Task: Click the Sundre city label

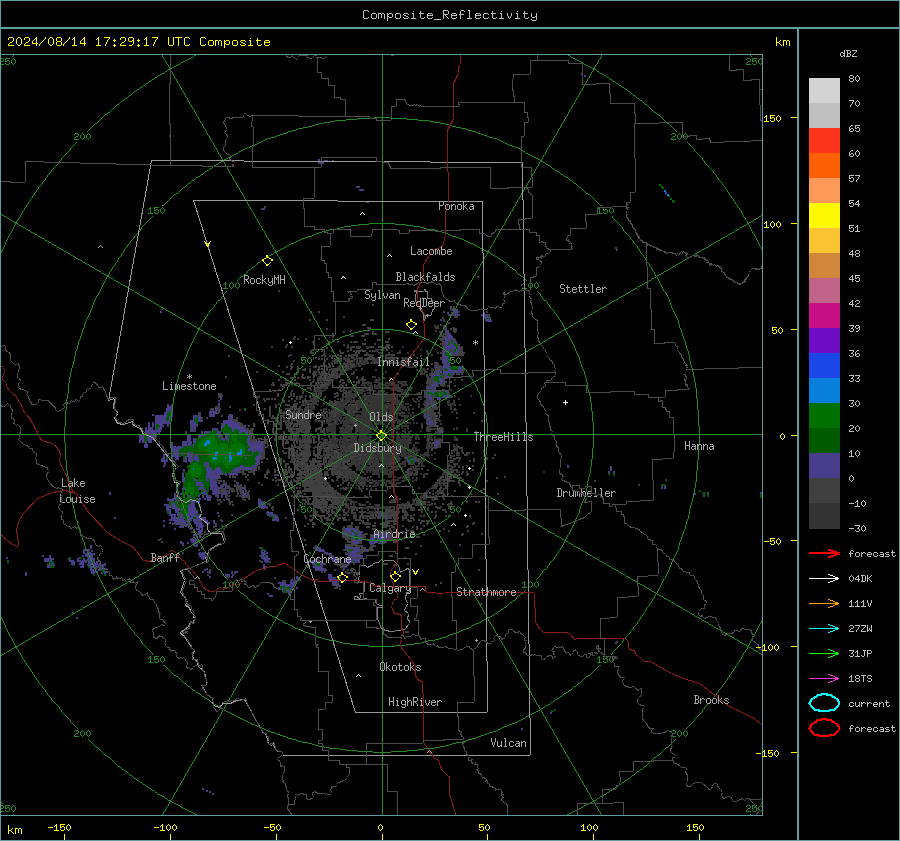Action: click(303, 415)
